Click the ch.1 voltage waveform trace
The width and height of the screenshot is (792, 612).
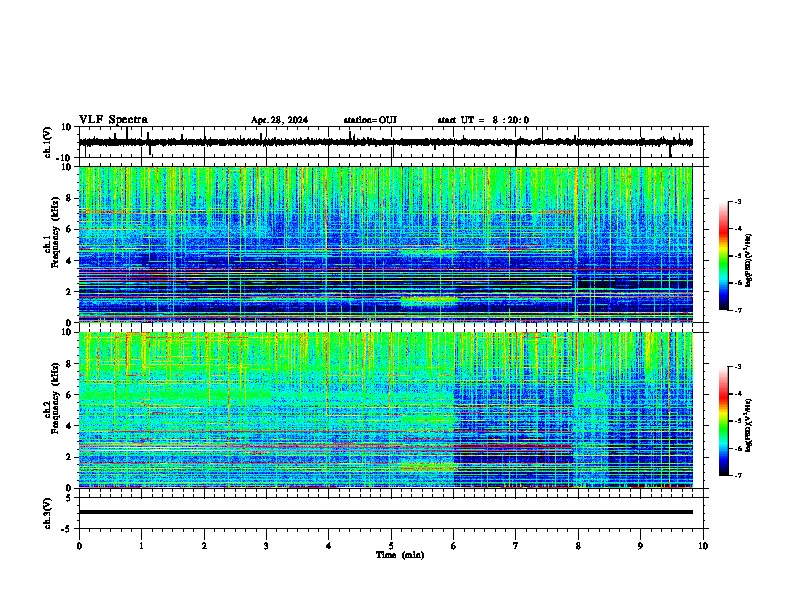tap(385, 142)
